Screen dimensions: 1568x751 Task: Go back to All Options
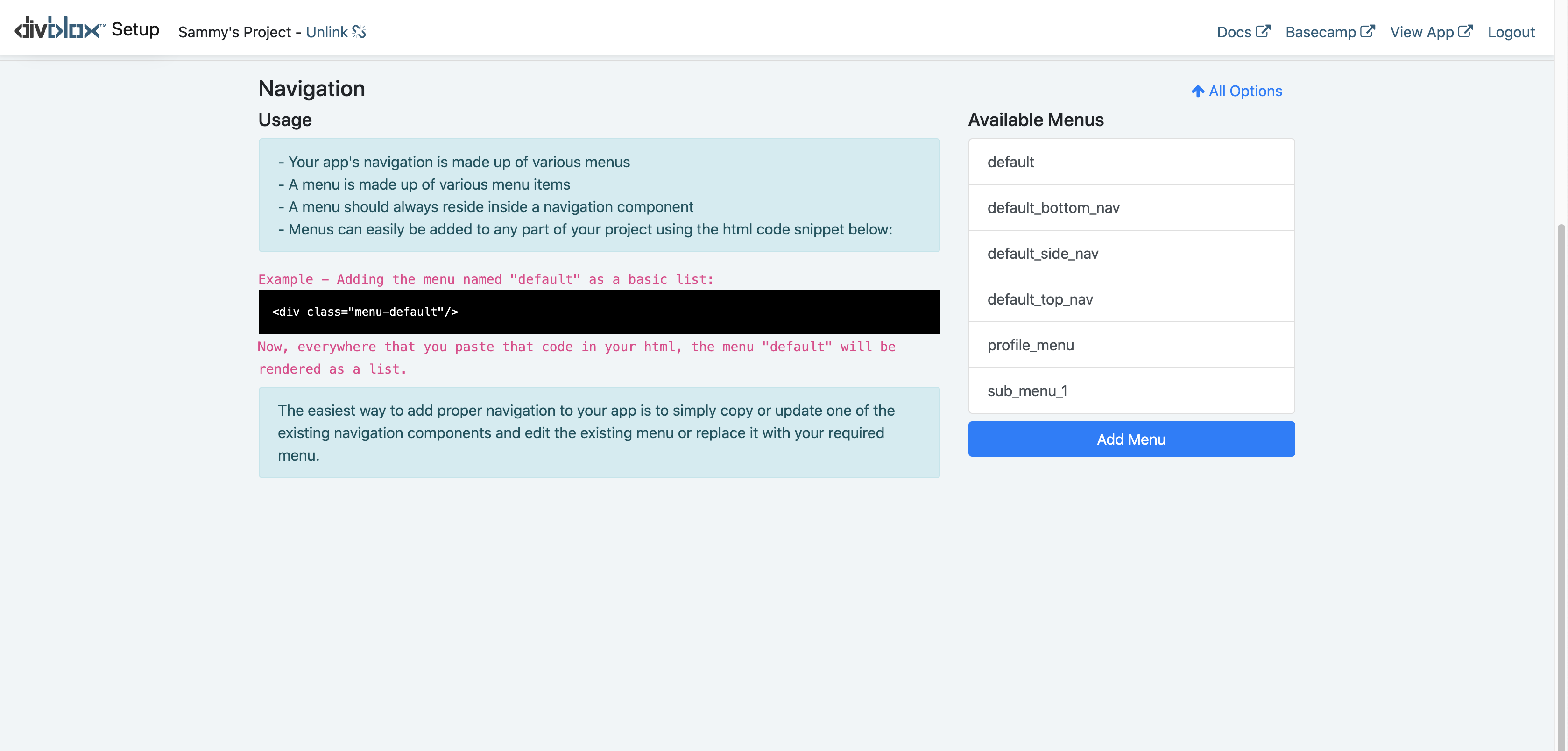pos(1236,91)
